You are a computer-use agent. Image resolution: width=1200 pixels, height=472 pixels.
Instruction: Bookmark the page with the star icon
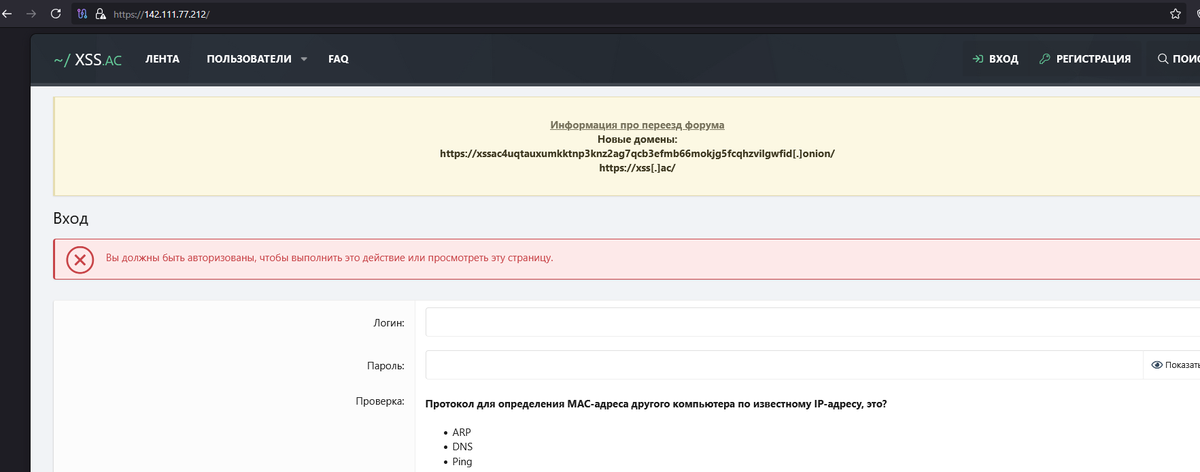[x=1175, y=15]
